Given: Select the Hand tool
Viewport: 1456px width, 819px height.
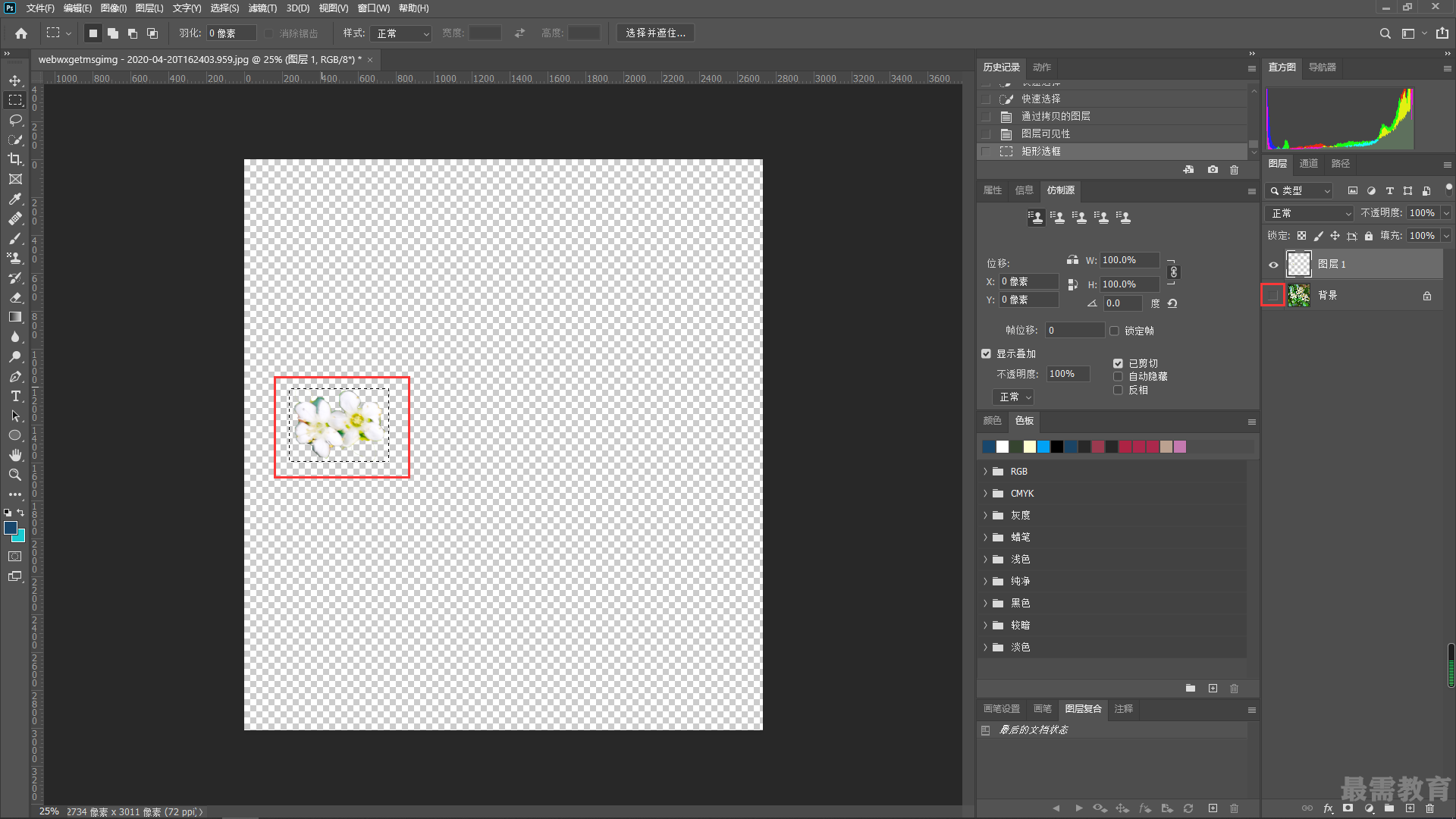Looking at the screenshot, I should point(15,455).
